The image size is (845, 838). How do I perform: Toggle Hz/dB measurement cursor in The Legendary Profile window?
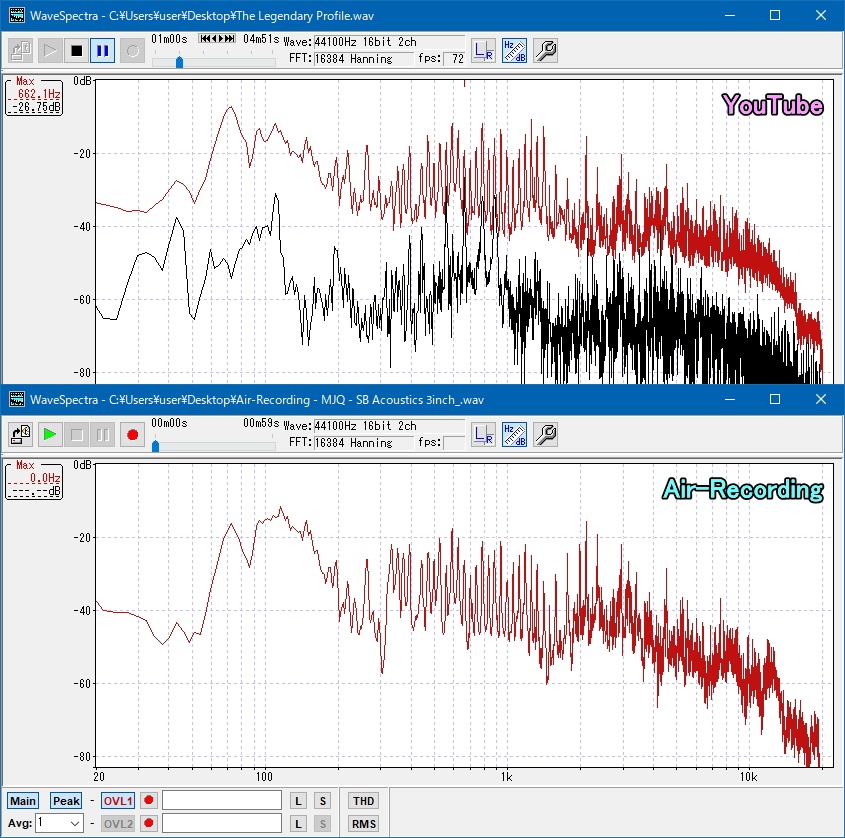pyautogui.click(x=514, y=51)
